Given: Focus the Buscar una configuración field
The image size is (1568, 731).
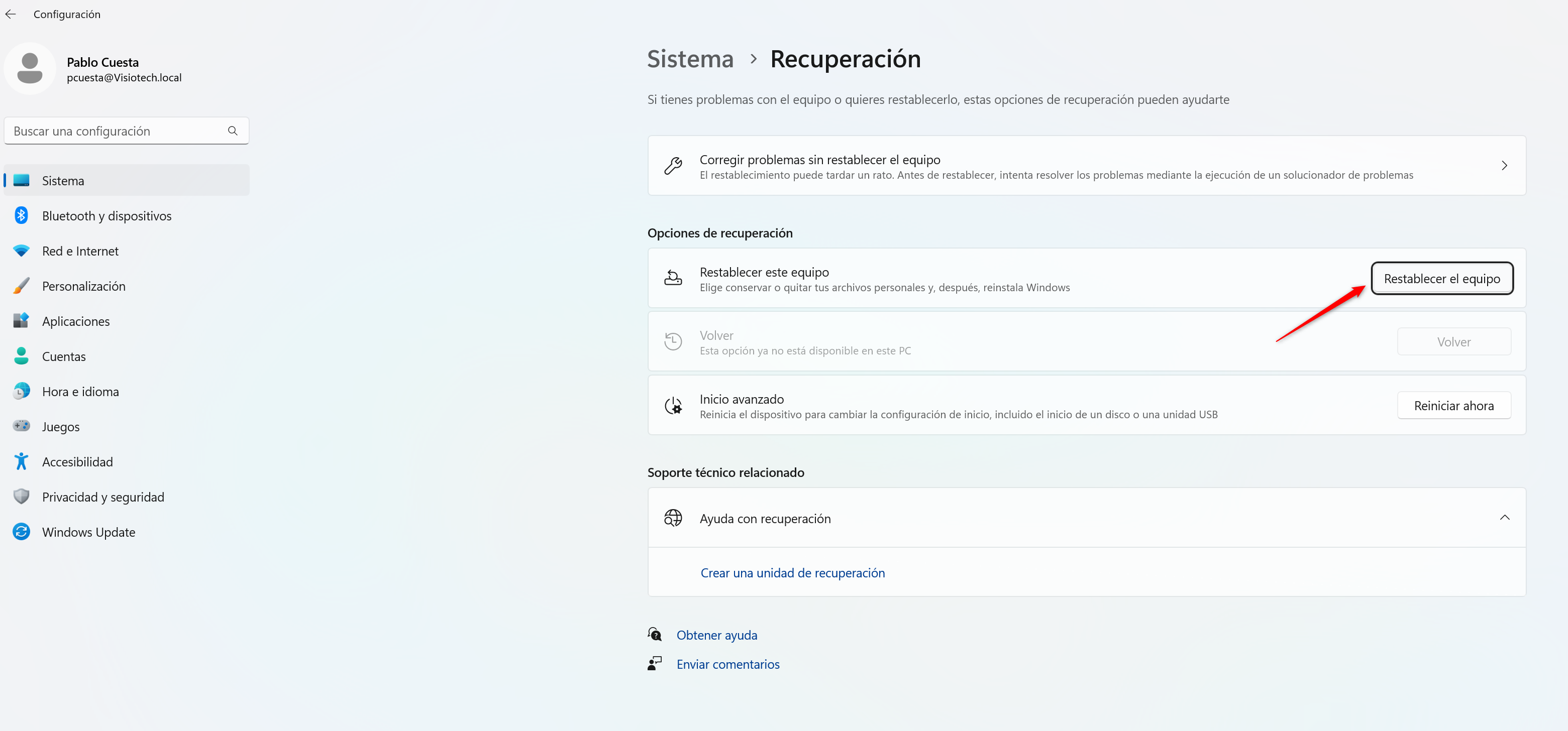Looking at the screenshot, I should [127, 131].
